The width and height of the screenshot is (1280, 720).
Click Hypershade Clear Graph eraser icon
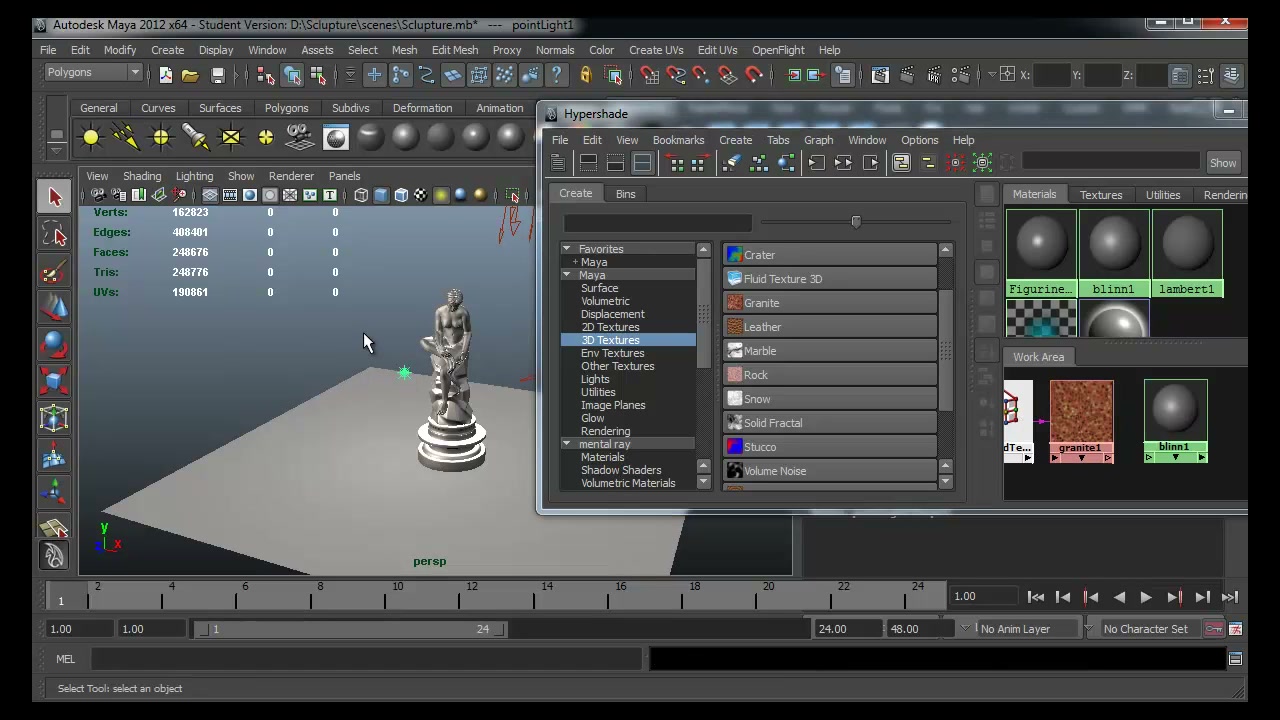click(732, 163)
